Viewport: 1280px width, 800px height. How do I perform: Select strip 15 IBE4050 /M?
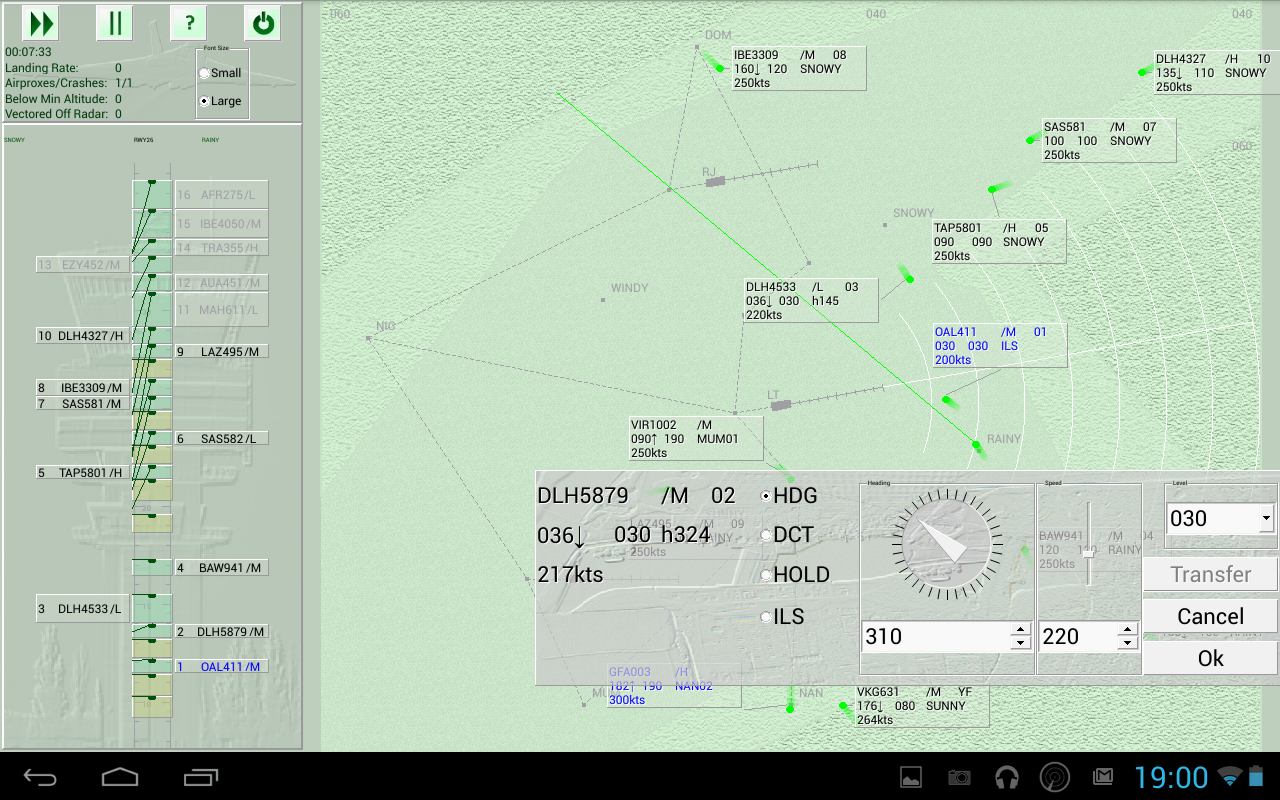pos(221,223)
